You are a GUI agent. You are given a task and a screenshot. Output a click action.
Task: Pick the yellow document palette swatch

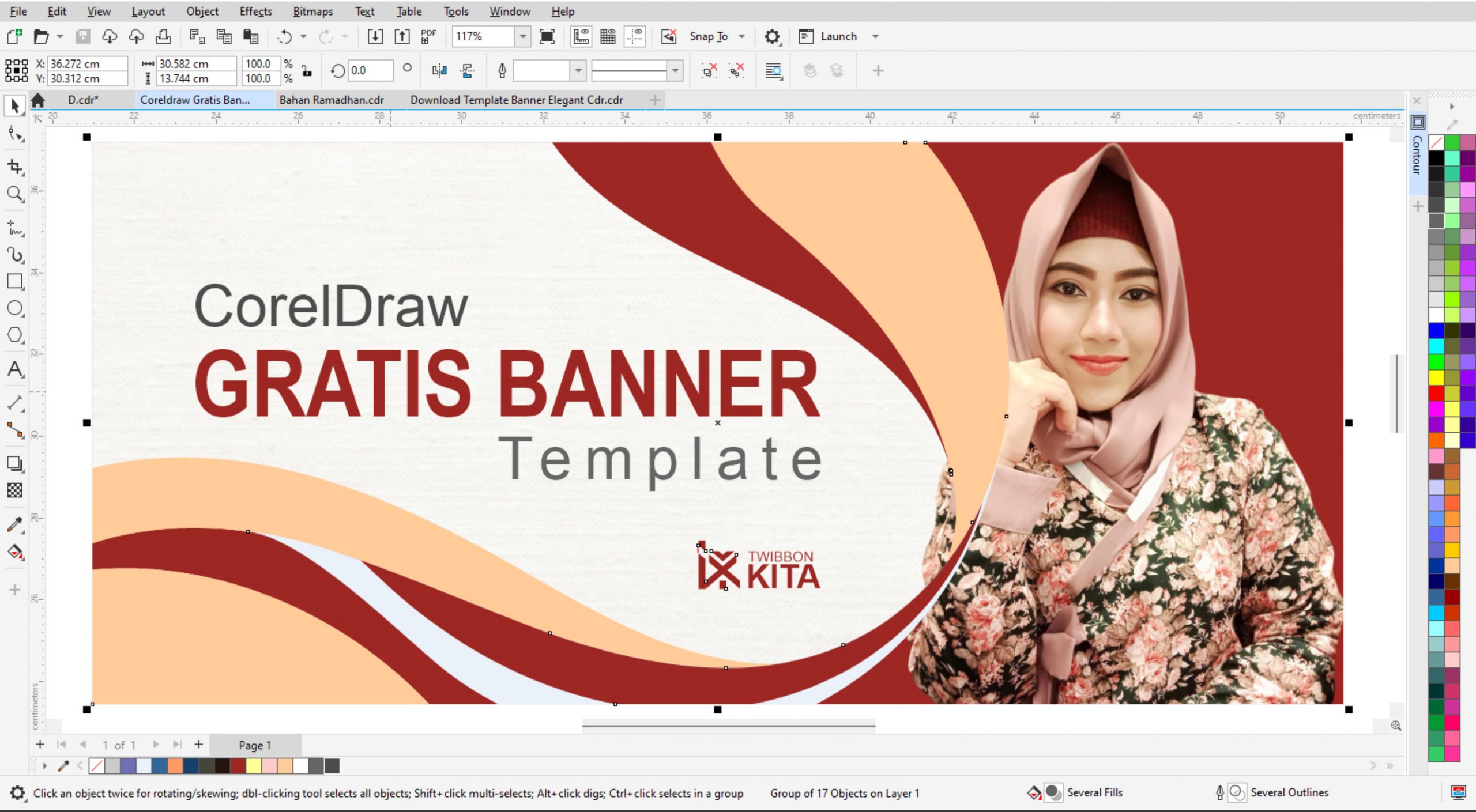click(x=254, y=766)
